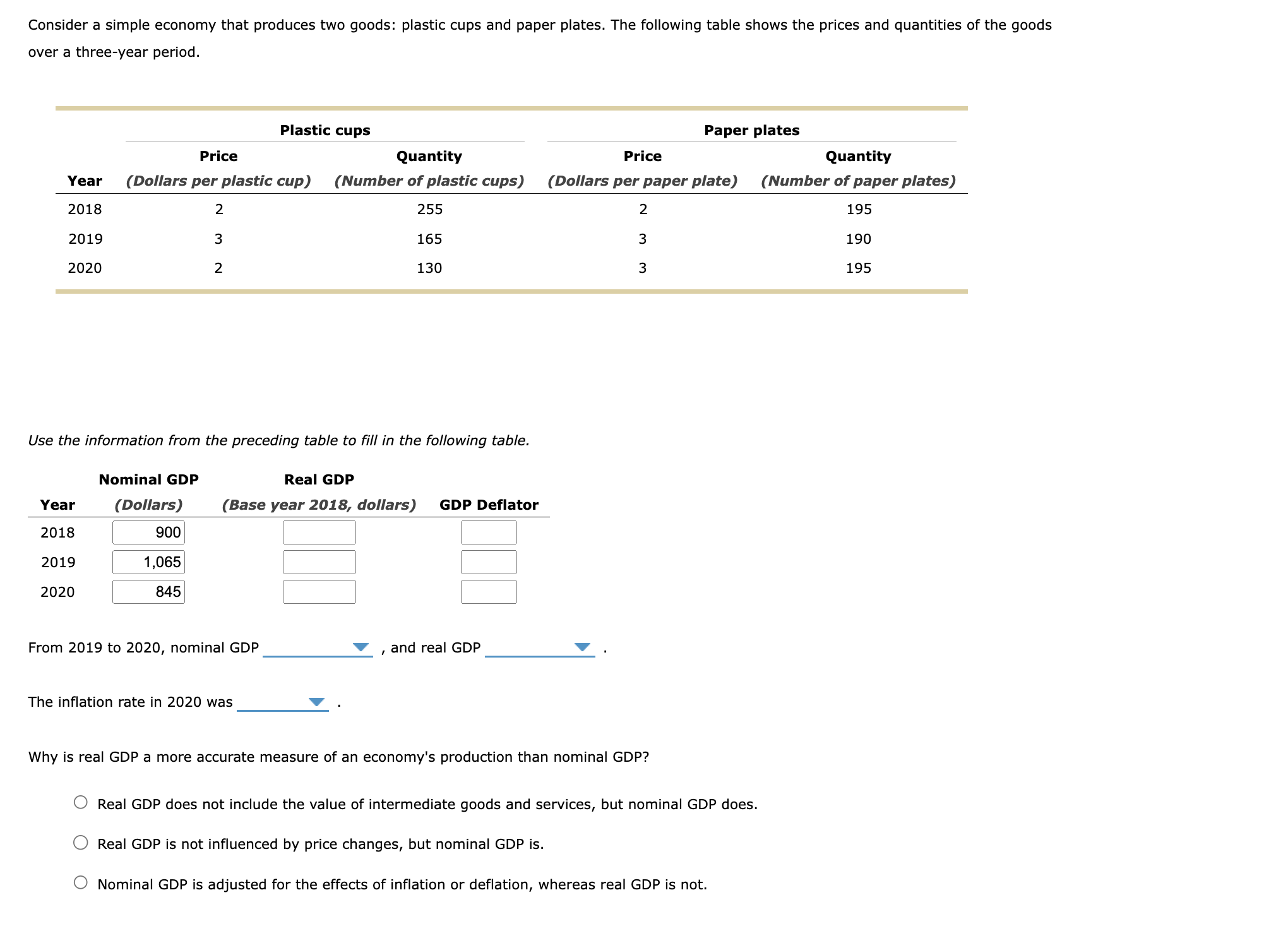Select the Nominal GDP field showing 1,065
Viewport: 1288px width, 926px height.
[148, 562]
